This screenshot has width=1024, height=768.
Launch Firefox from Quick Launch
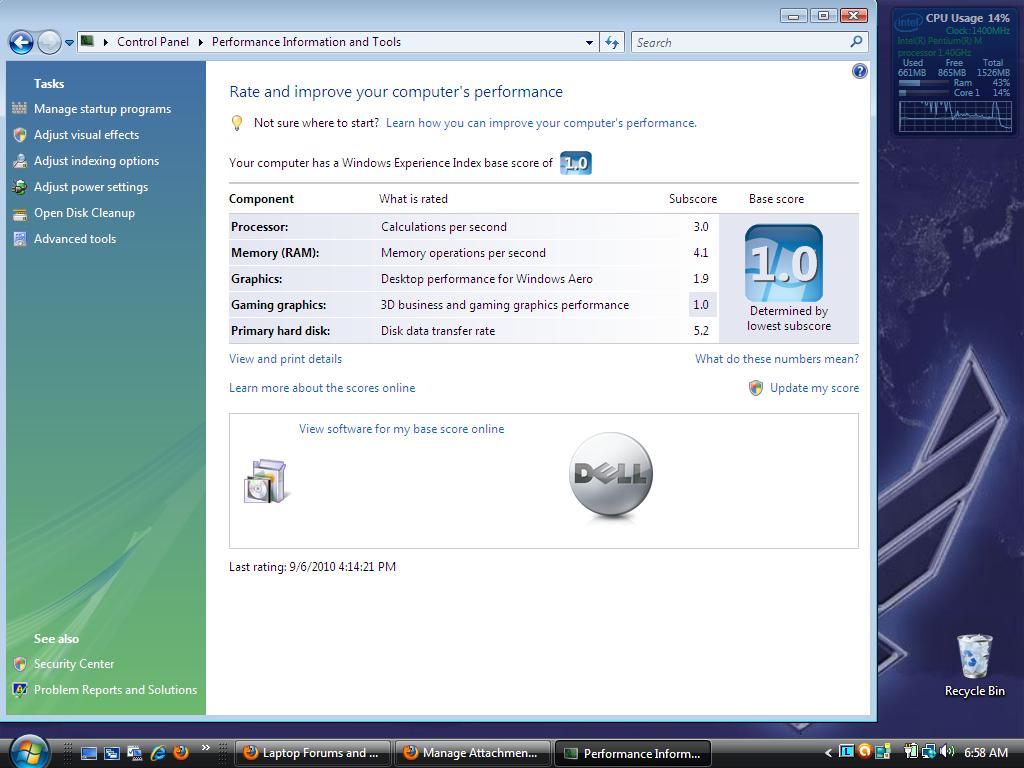point(181,753)
